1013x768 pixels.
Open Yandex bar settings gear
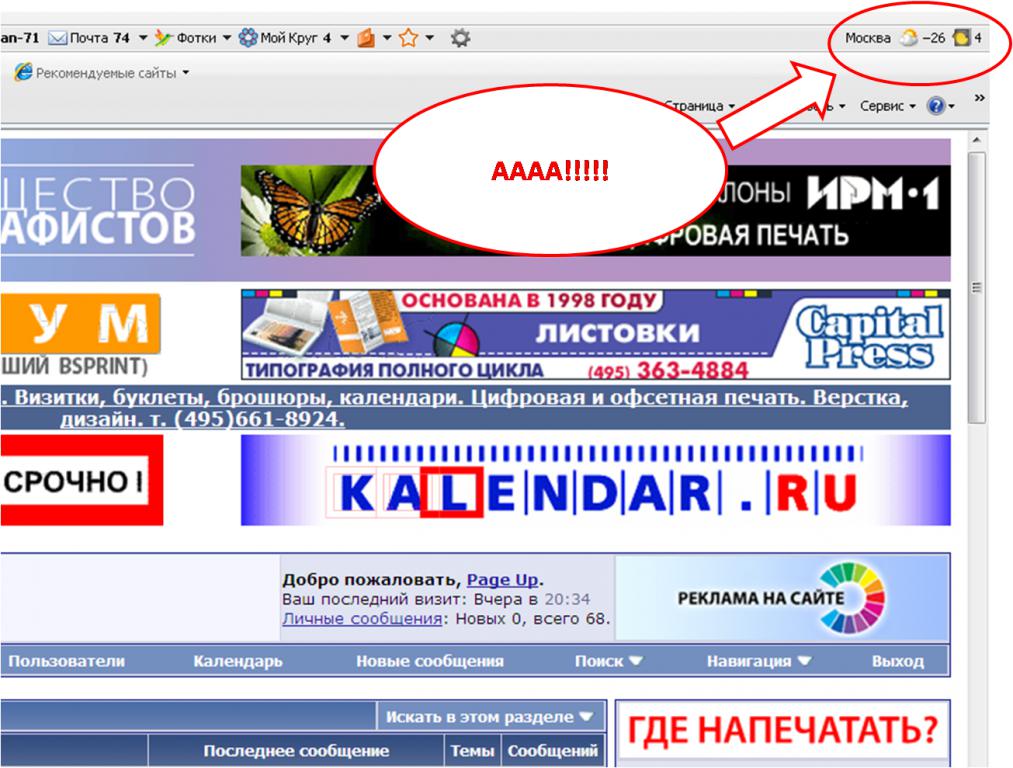pos(460,38)
